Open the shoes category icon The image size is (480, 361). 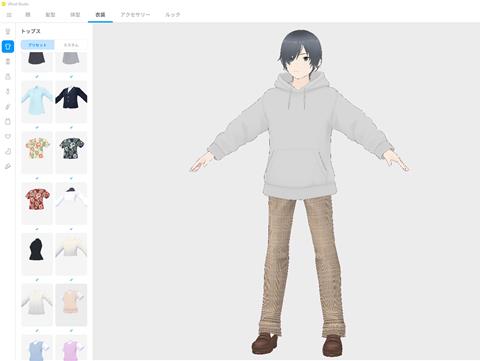(8, 166)
